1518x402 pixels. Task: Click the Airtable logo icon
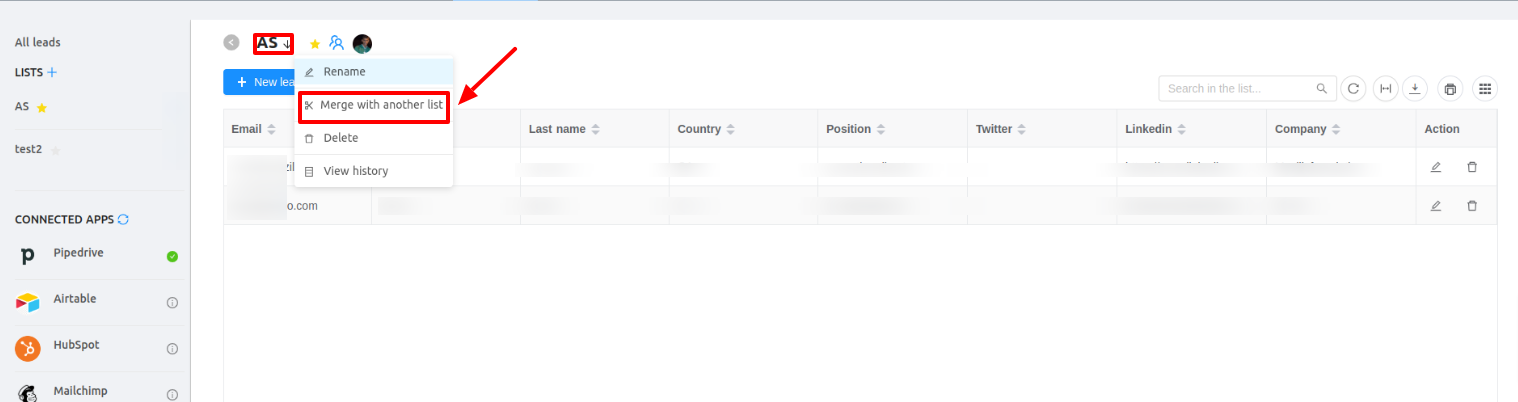pos(28,303)
